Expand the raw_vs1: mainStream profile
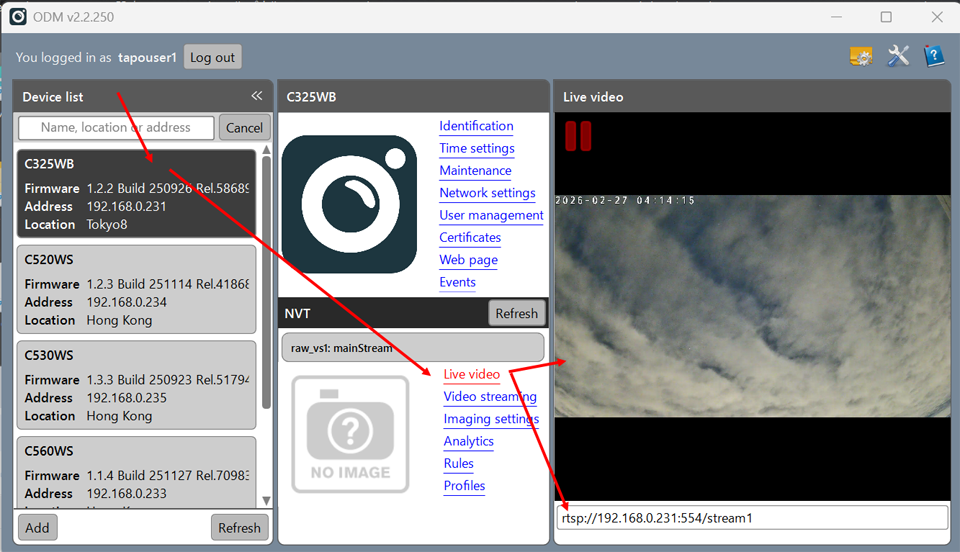This screenshot has width=960, height=552. pyautogui.click(x=413, y=348)
